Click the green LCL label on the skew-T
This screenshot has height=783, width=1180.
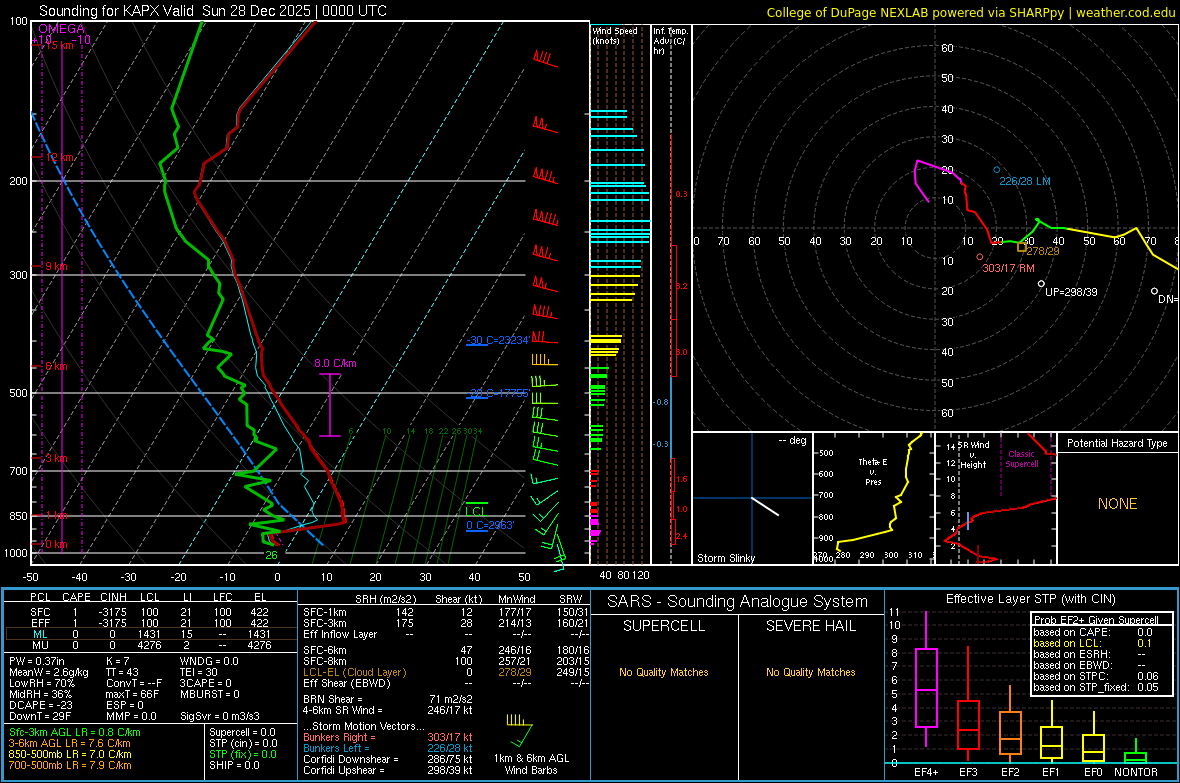475,511
